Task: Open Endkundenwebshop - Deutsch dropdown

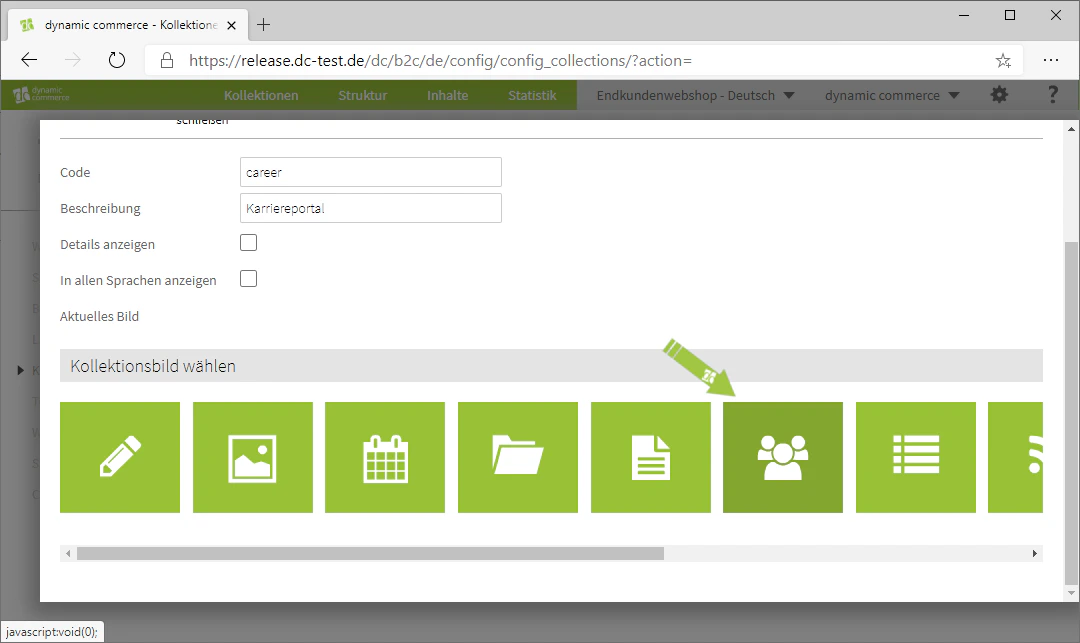Action: point(695,95)
